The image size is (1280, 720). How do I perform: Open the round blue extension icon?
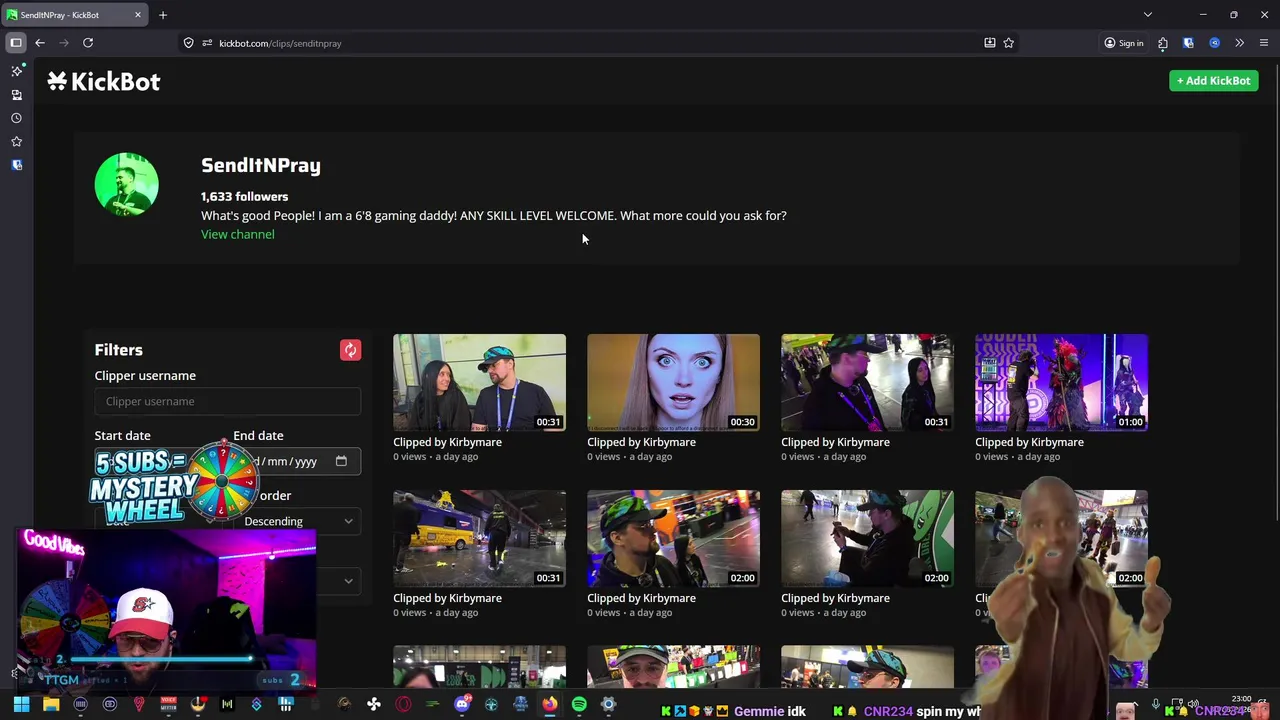coord(1214,43)
